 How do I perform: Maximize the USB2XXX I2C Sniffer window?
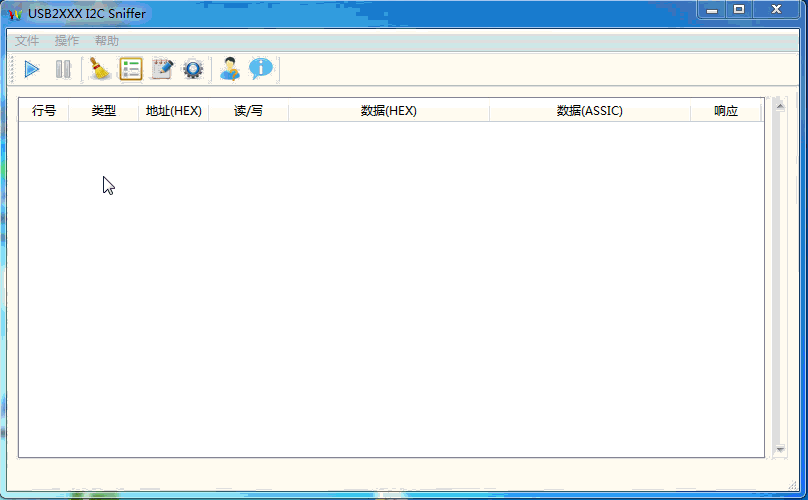pos(739,10)
